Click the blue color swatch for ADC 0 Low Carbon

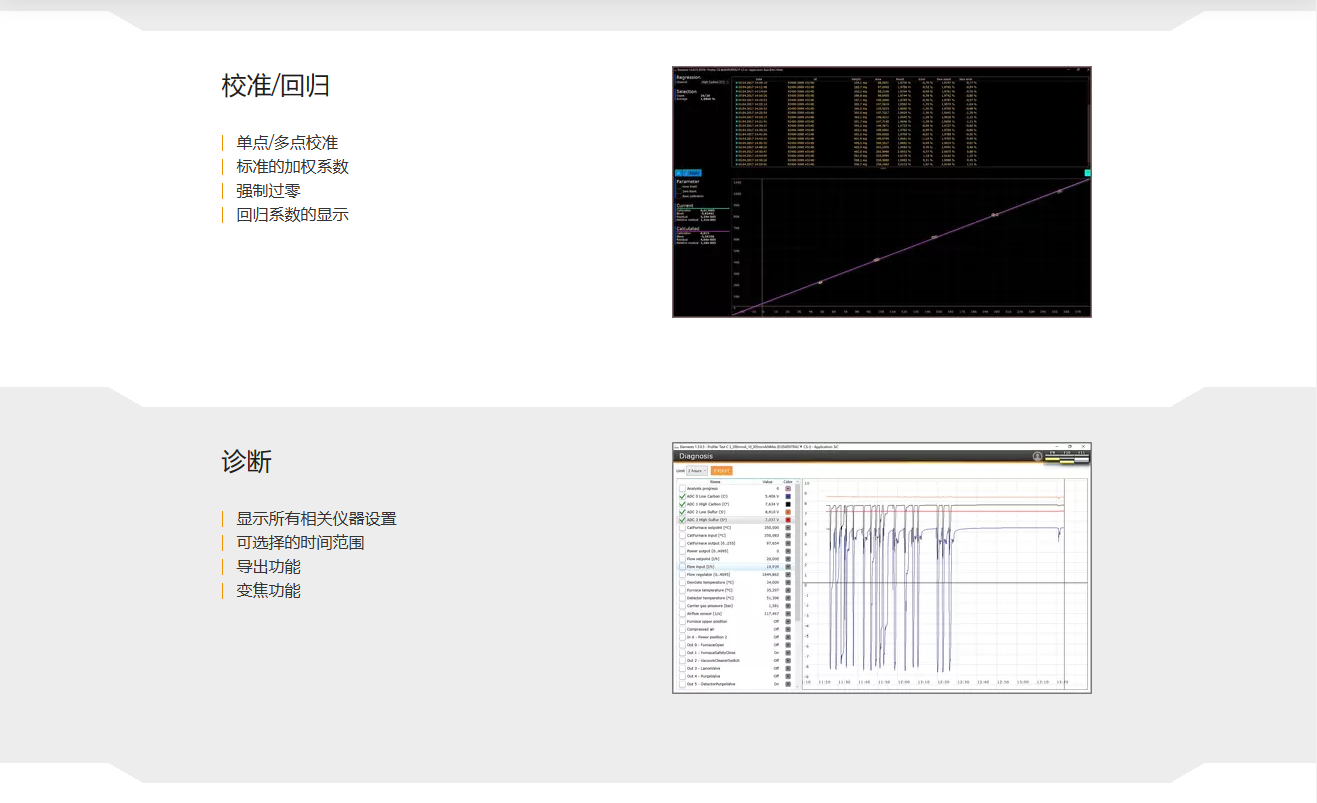pyautogui.click(x=788, y=496)
